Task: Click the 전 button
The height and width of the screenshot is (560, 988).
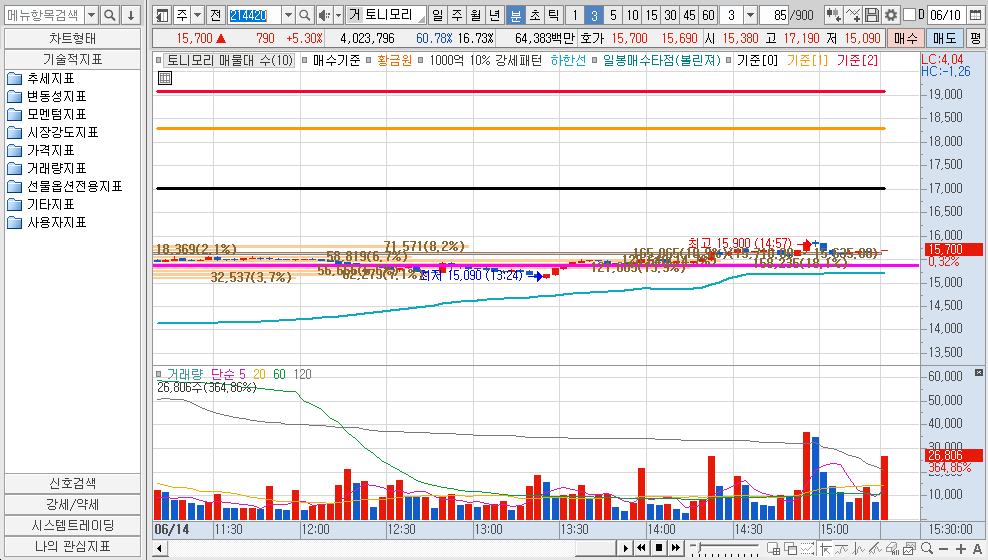Action: (x=215, y=15)
